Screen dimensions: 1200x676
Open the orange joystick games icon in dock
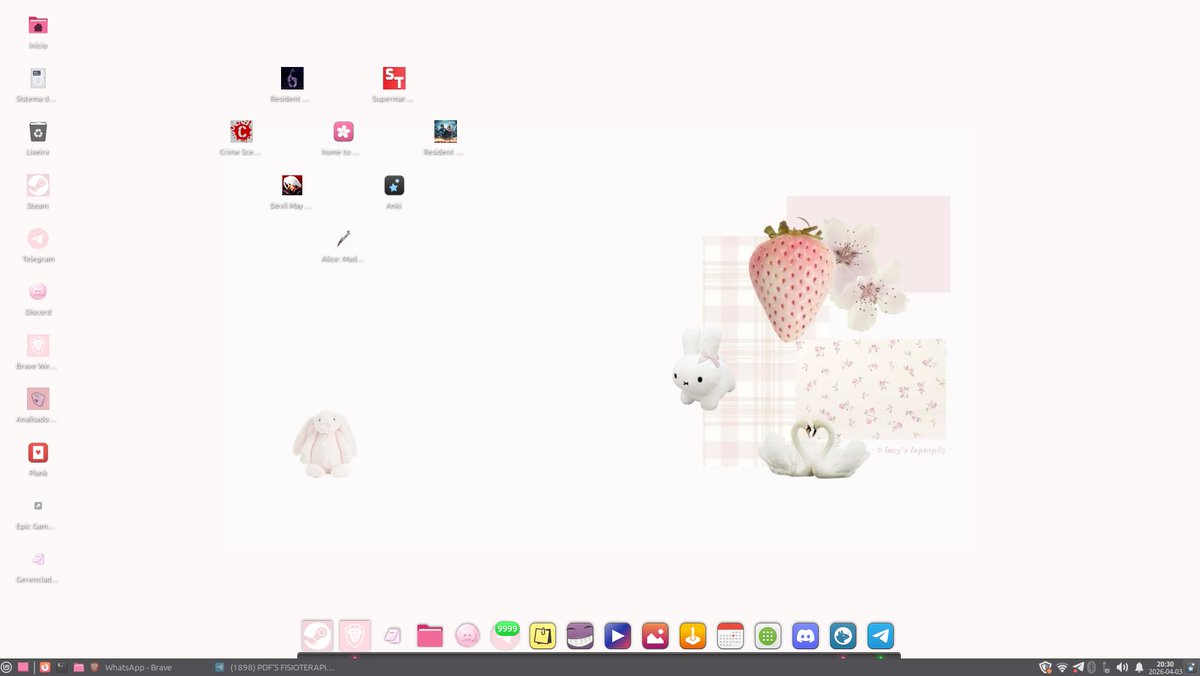tap(693, 635)
